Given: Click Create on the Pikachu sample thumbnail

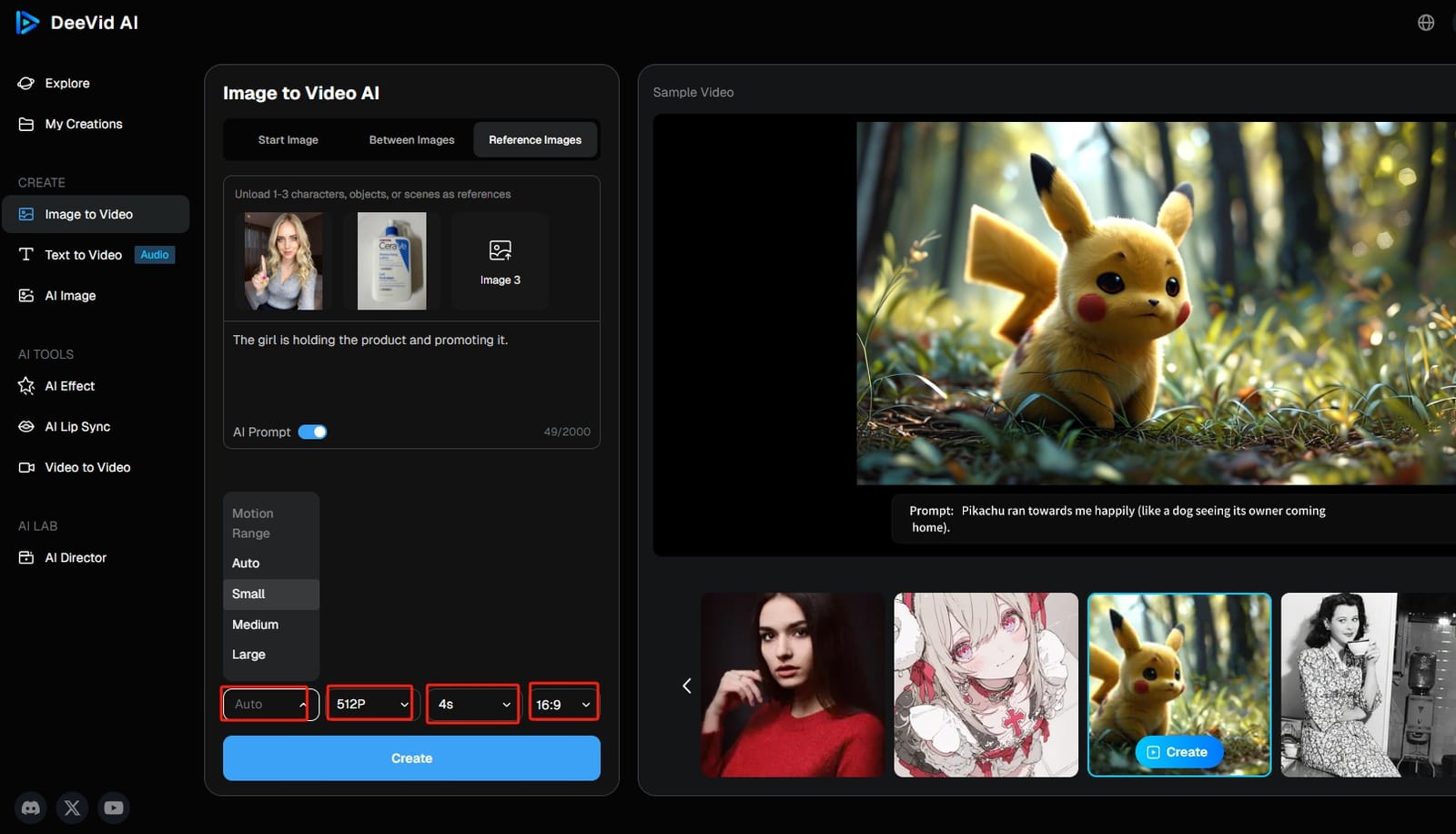Looking at the screenshot, I should [x=1179, y=752].
